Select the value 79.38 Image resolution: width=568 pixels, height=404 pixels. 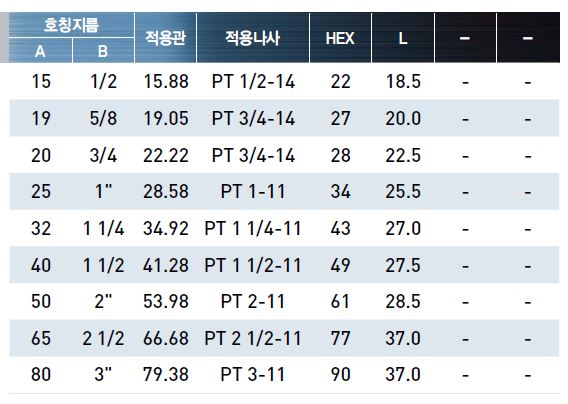[166, 374]
